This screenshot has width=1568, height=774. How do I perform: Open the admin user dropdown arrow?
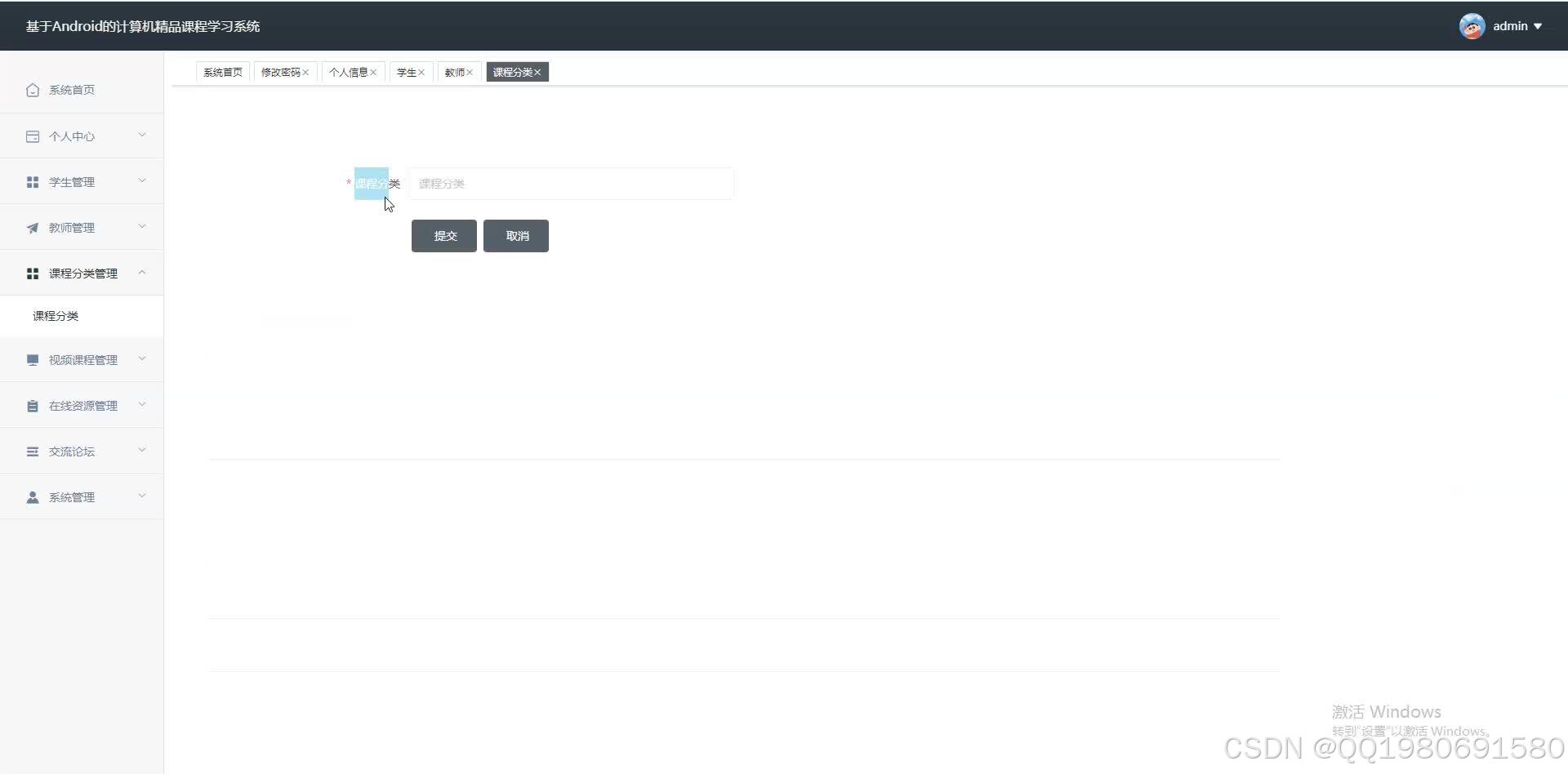(x=1538, y=26)
